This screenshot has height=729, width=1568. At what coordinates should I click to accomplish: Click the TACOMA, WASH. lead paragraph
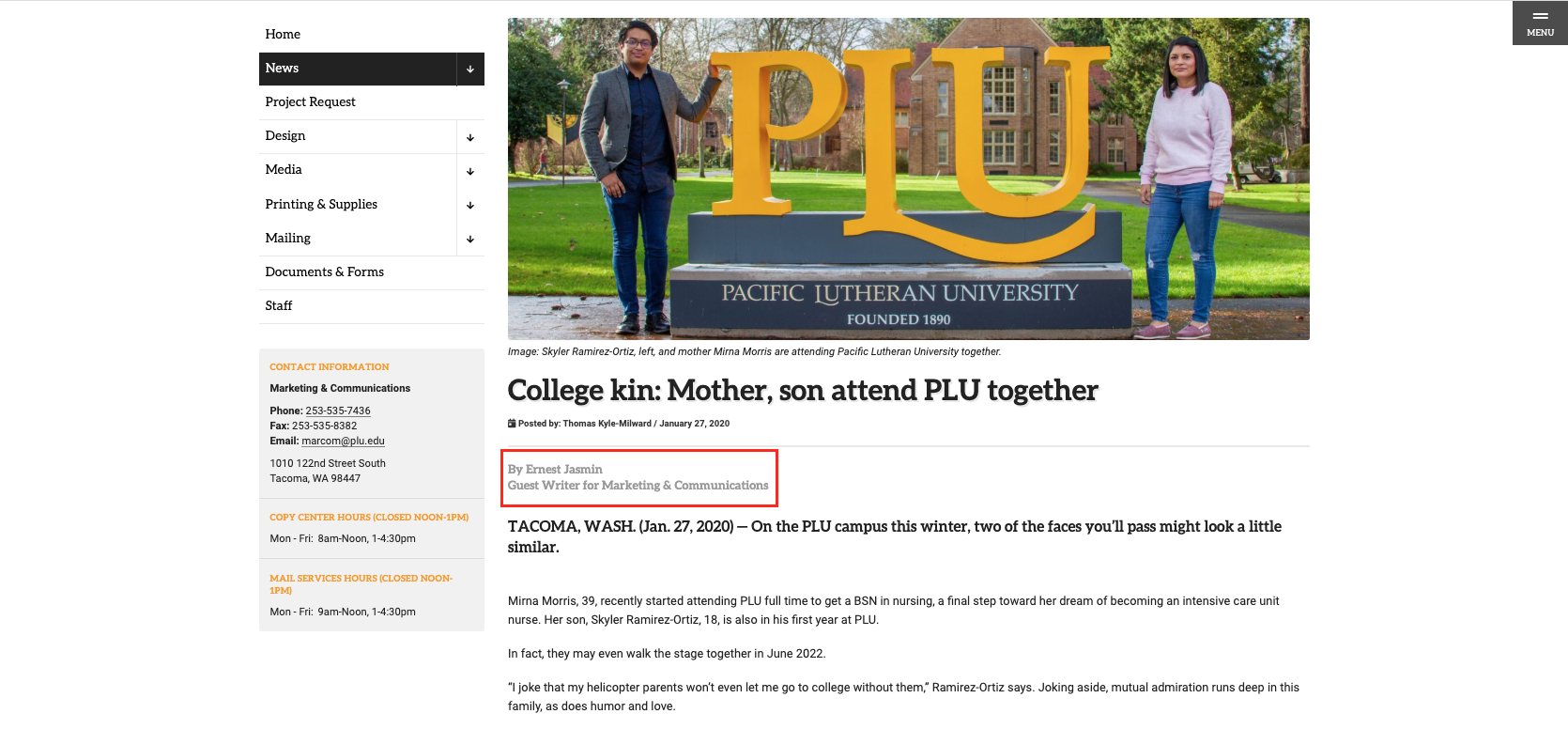coord(895,536)
